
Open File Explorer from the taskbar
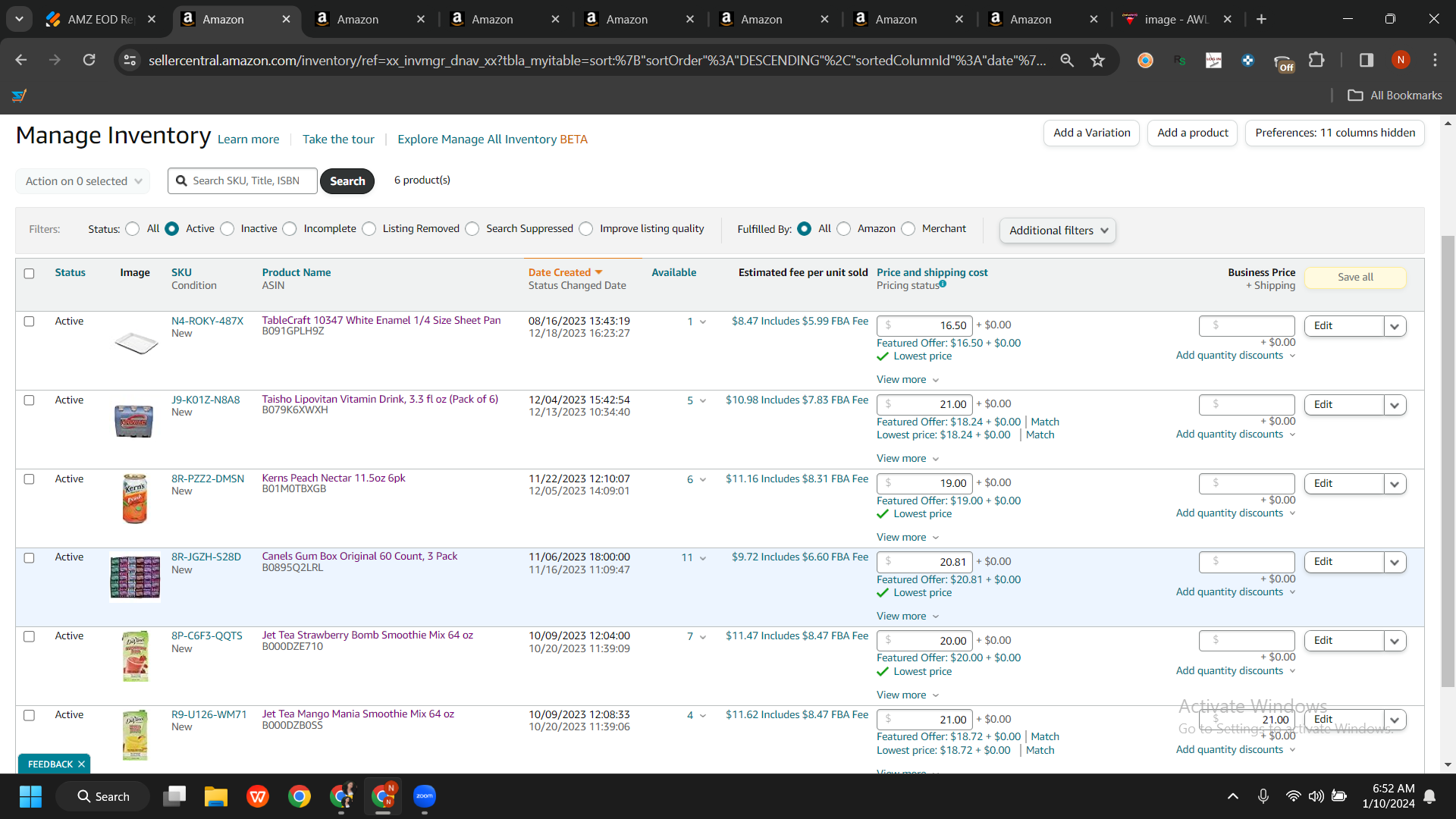(x=216, y=796)
